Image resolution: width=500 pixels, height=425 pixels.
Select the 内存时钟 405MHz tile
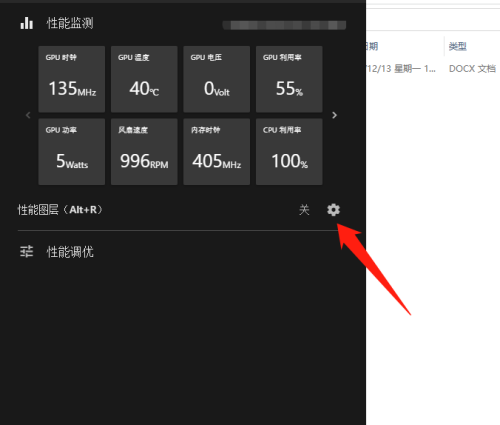(217, 152)
